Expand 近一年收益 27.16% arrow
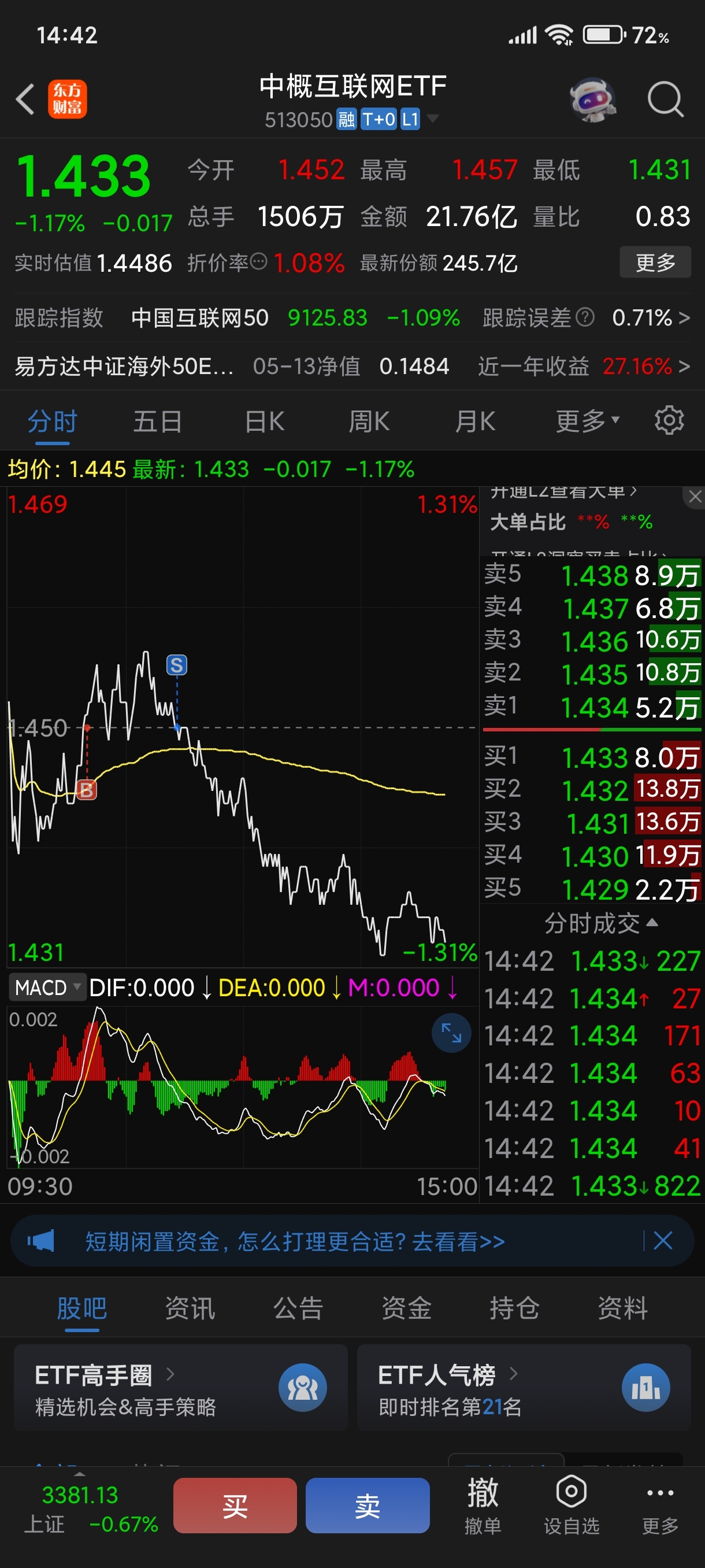This screenshot has width=705, height=1568. pos(684,366)
